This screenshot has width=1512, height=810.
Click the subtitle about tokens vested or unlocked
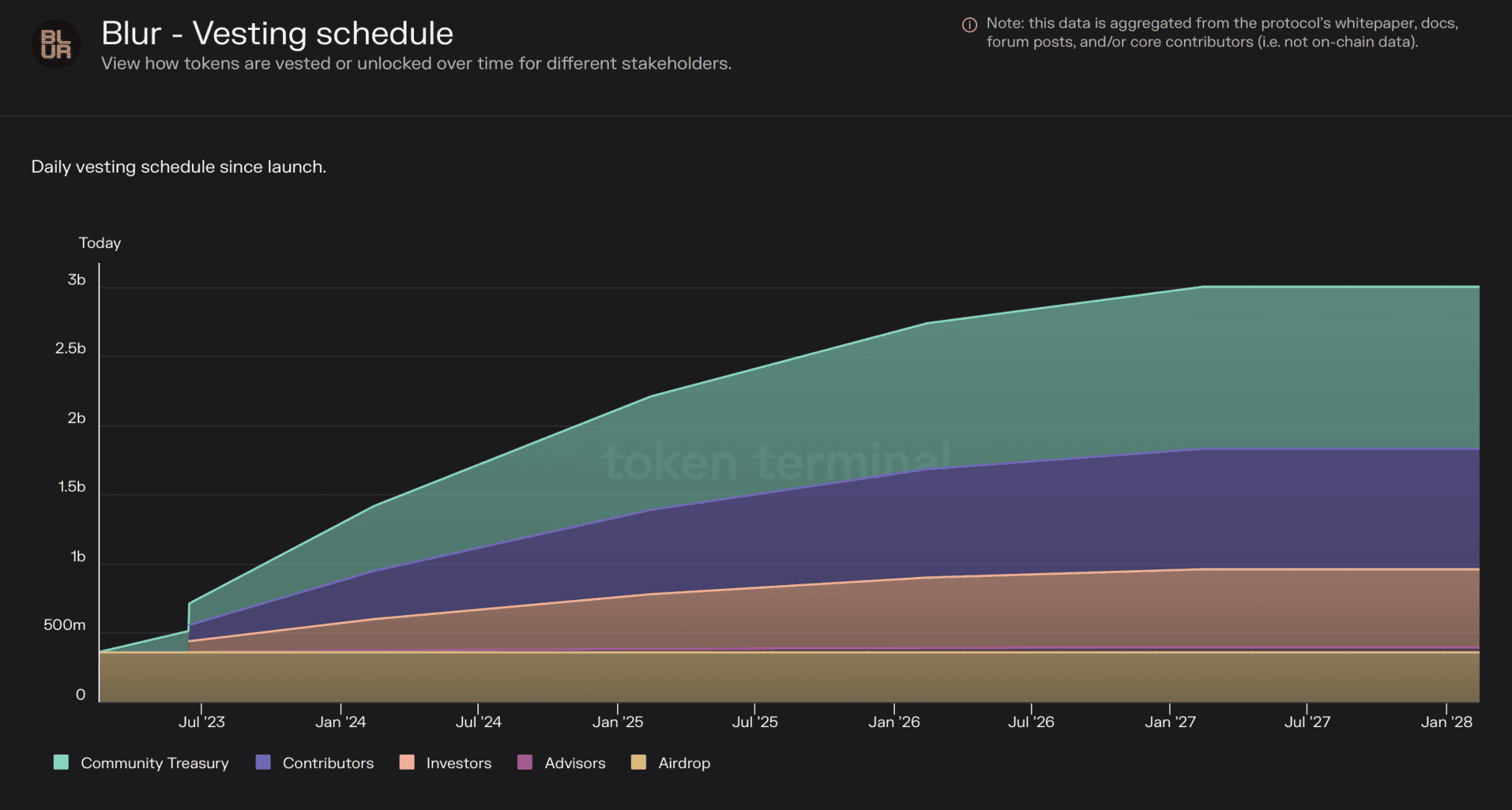(x=417, y=64)
